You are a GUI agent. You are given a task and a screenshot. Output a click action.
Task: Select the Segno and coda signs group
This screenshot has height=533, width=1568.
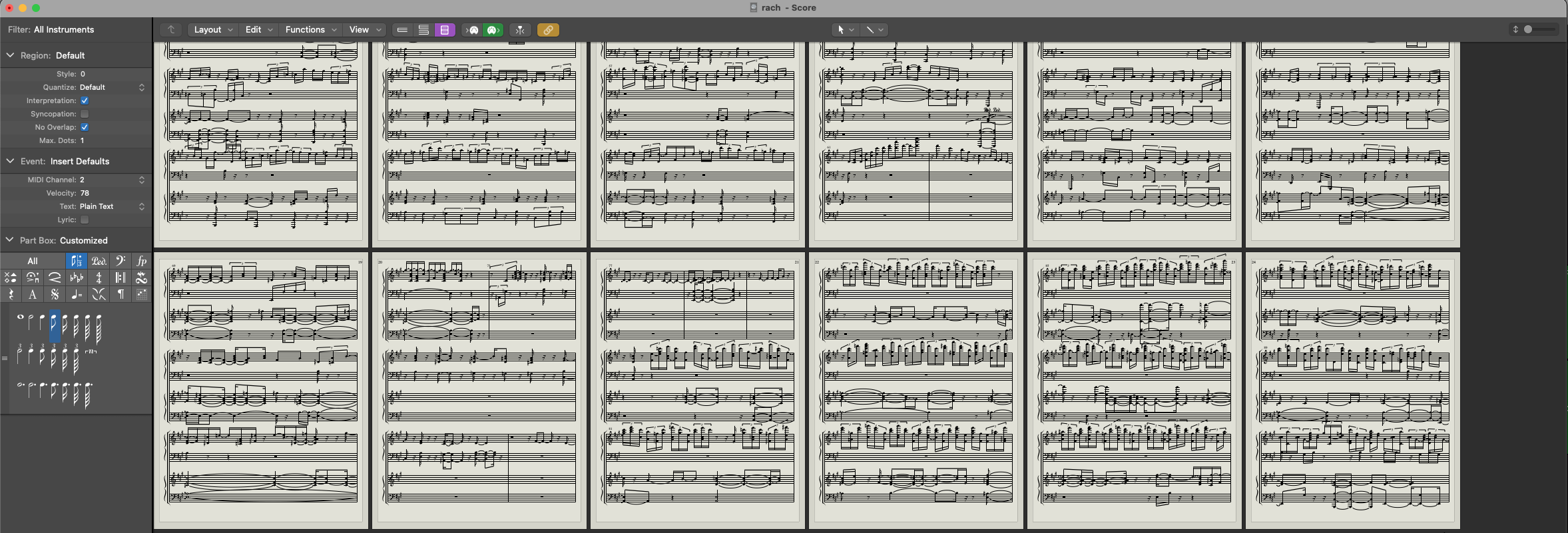pos(55,294)
